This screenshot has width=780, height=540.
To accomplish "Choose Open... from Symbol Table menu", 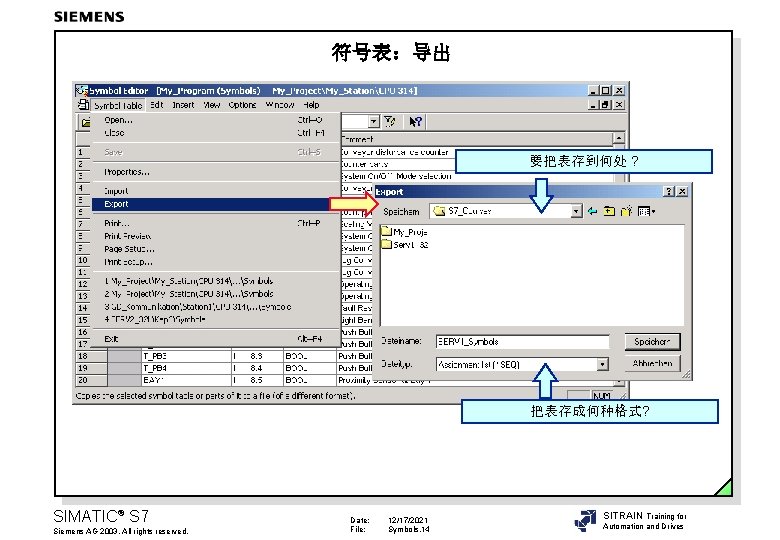I will pyautogui.click(x=216, y=120).
